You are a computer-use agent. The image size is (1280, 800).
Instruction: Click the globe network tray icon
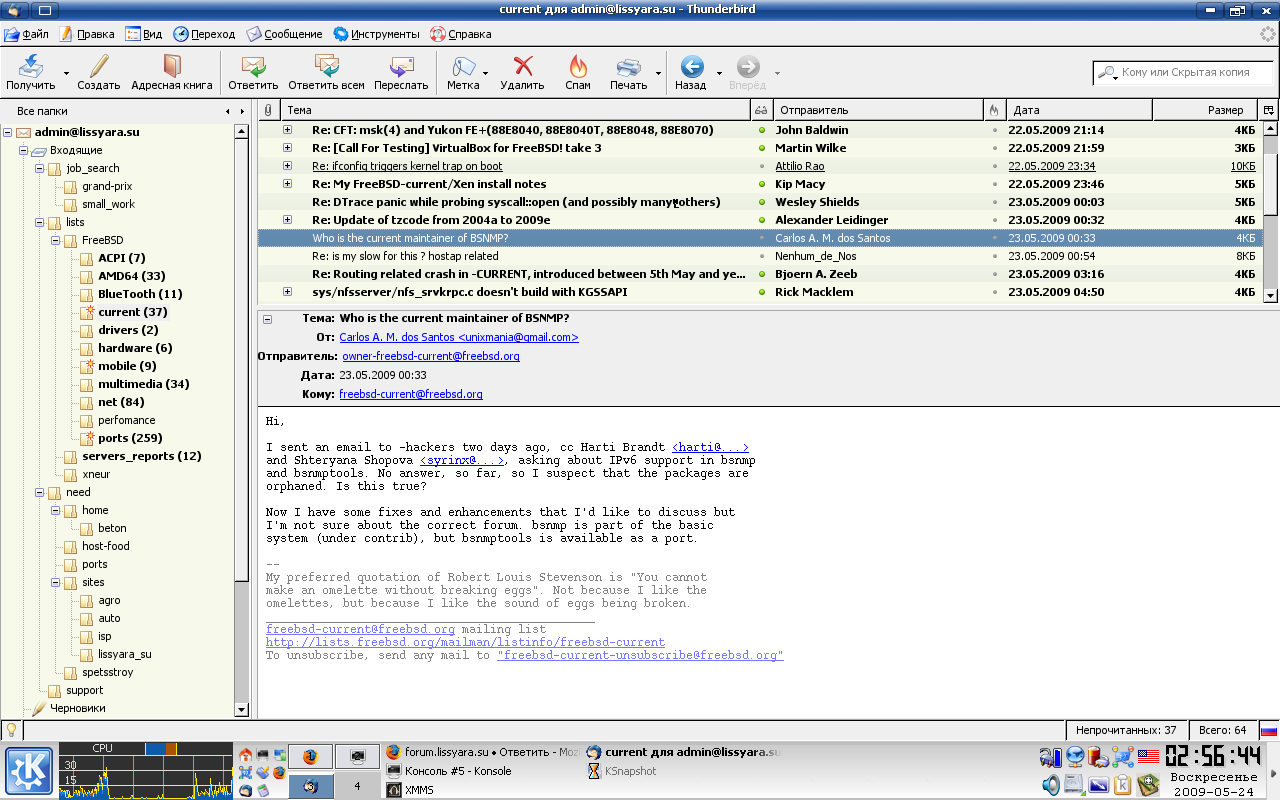click(x=1075, y=757)
